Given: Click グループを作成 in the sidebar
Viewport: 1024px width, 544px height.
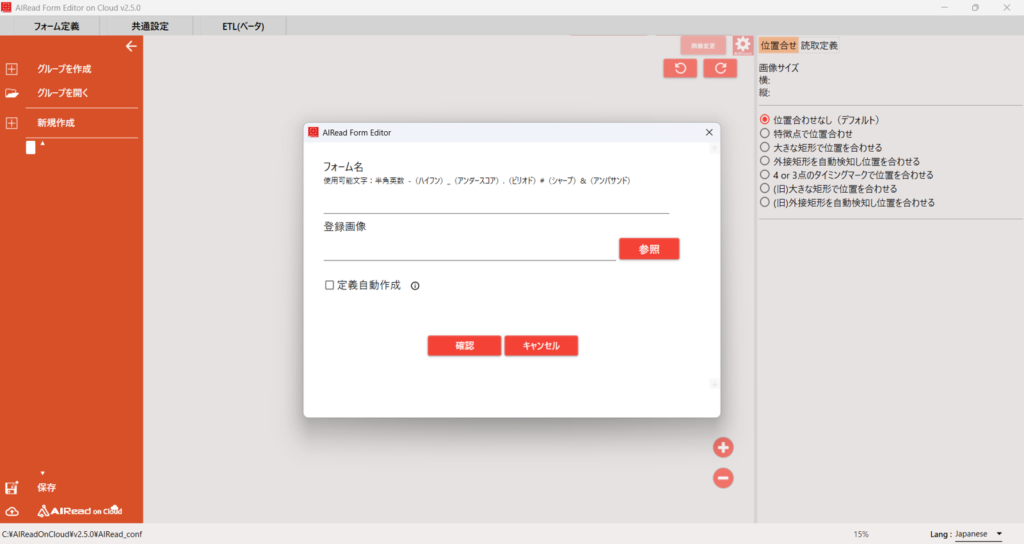Looking at the screenshot, I should click(64, 69).
